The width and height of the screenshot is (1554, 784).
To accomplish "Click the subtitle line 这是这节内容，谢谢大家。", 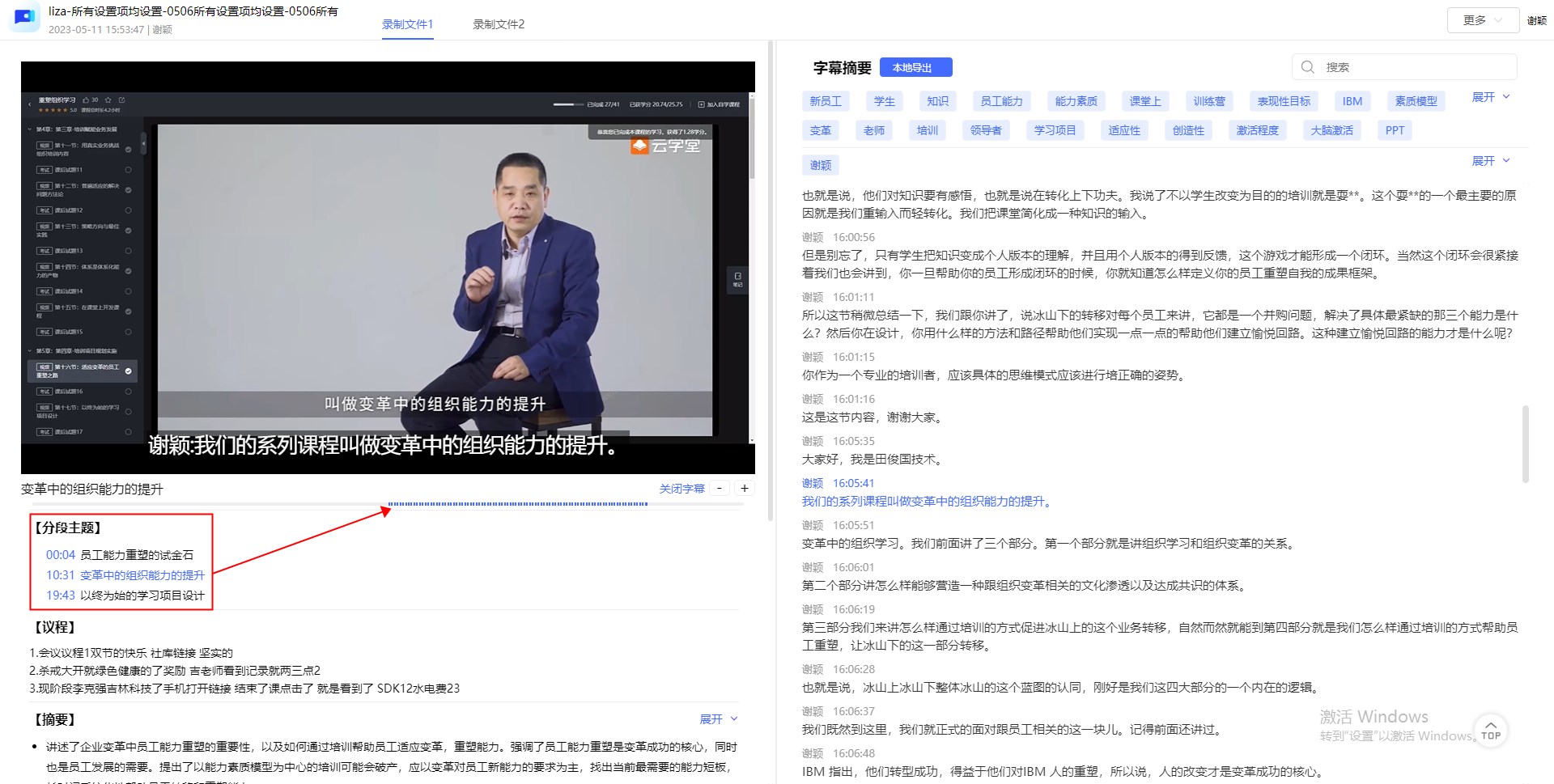I will [872, 417].
